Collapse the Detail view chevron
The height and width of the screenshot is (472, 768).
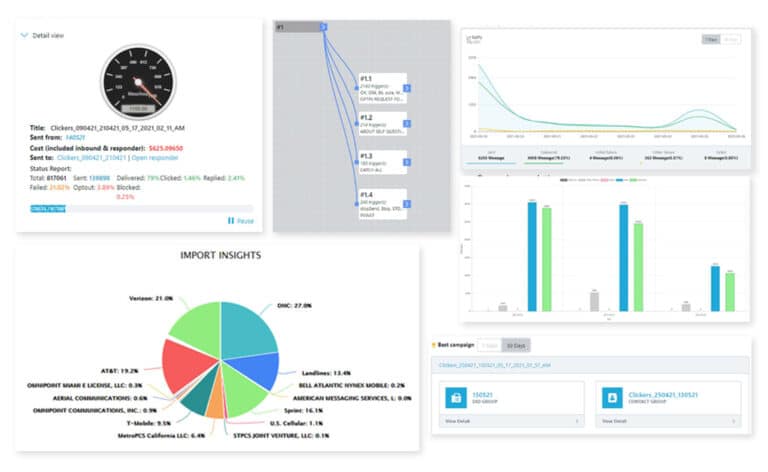[24, 34]
